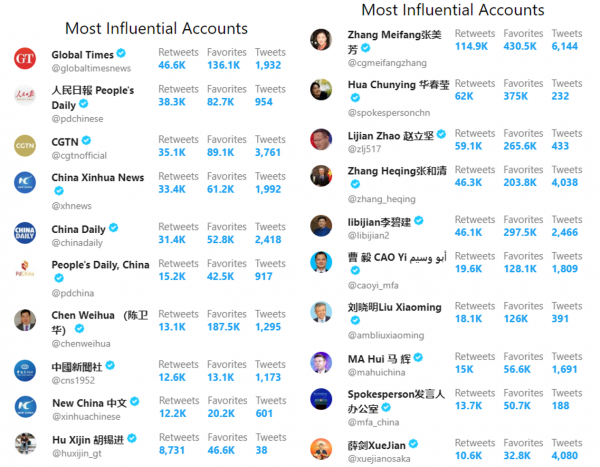Open the @cgtnofficial handle
The width and height of the screenshot is (600, 467).
79,155
